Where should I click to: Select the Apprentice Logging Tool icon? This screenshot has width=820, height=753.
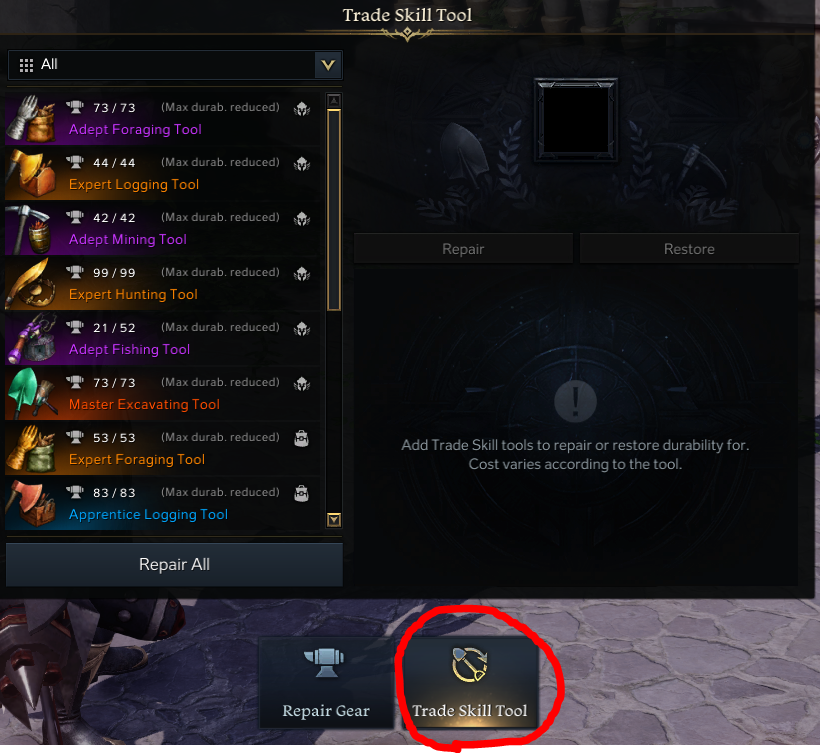coord(31,504)
